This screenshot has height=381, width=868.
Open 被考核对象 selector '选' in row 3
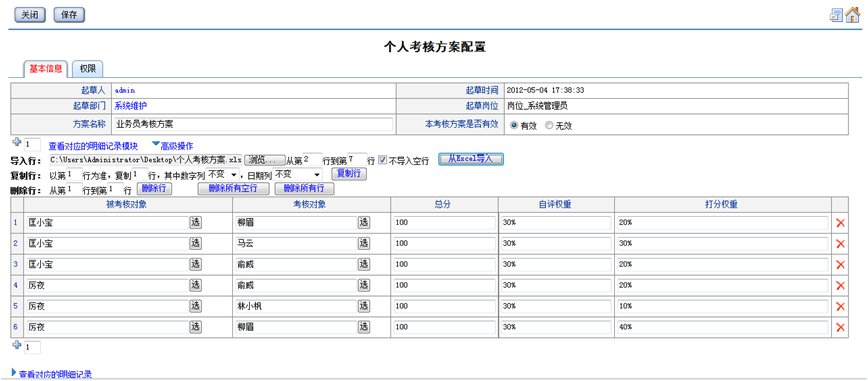click(x=195, y=264)
